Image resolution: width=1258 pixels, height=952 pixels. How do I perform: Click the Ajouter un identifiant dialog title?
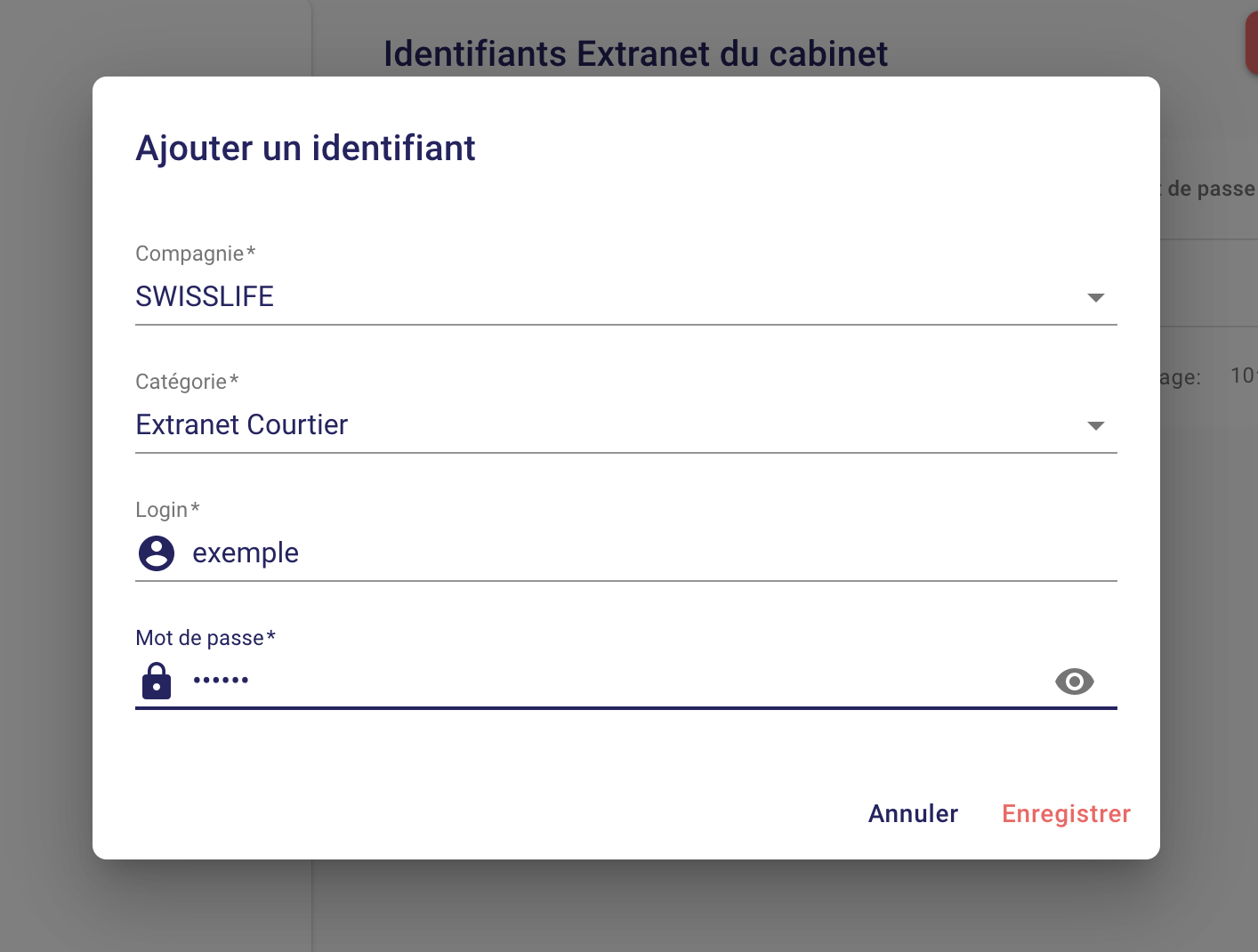pyautogui.click(x=305, y=148)
